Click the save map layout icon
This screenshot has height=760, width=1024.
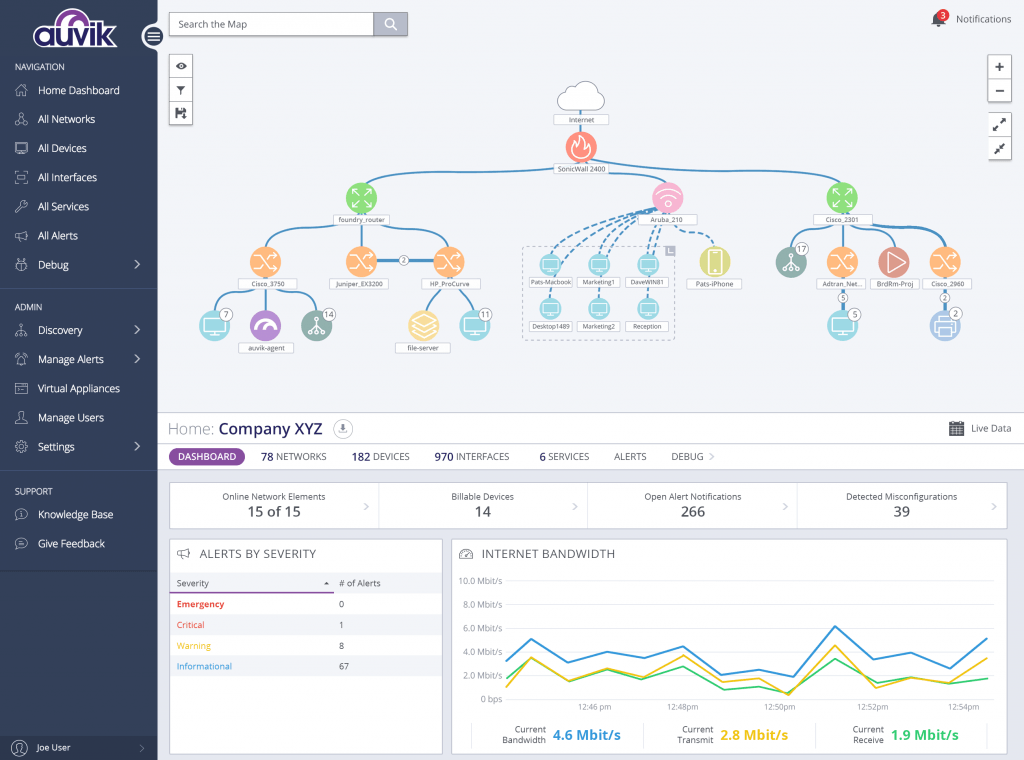click(181, 114)
